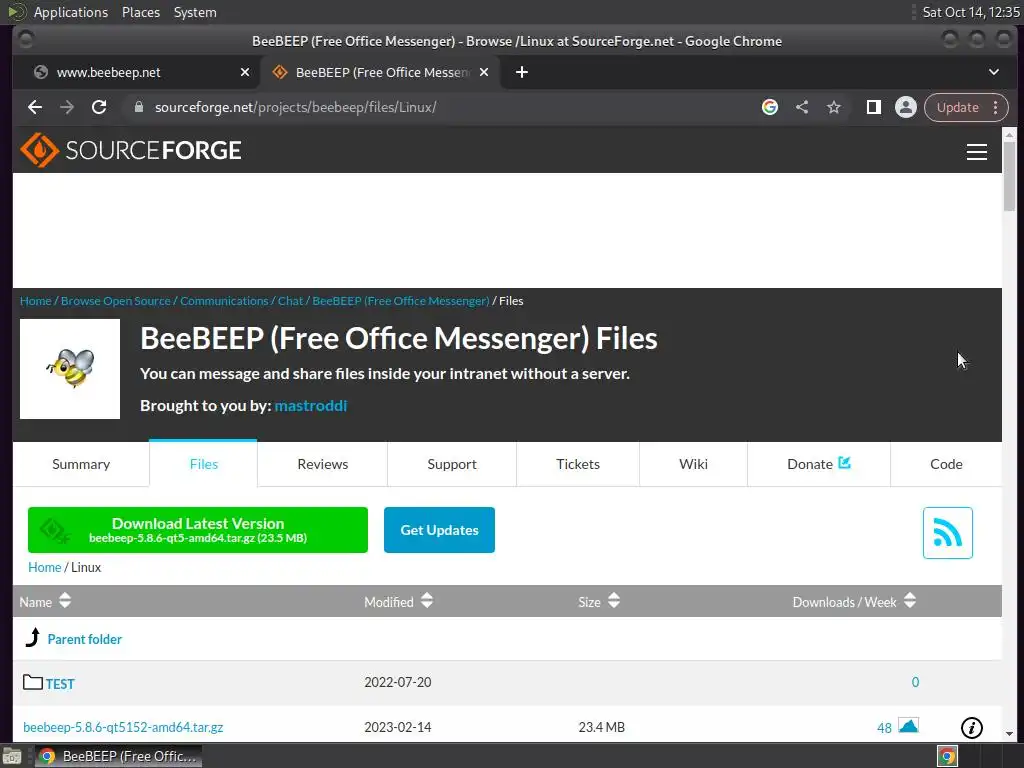Viewport: 1024px width, 768px height.
Task: Click the Parent folder up-arrow icon
Action: (33, 637)
